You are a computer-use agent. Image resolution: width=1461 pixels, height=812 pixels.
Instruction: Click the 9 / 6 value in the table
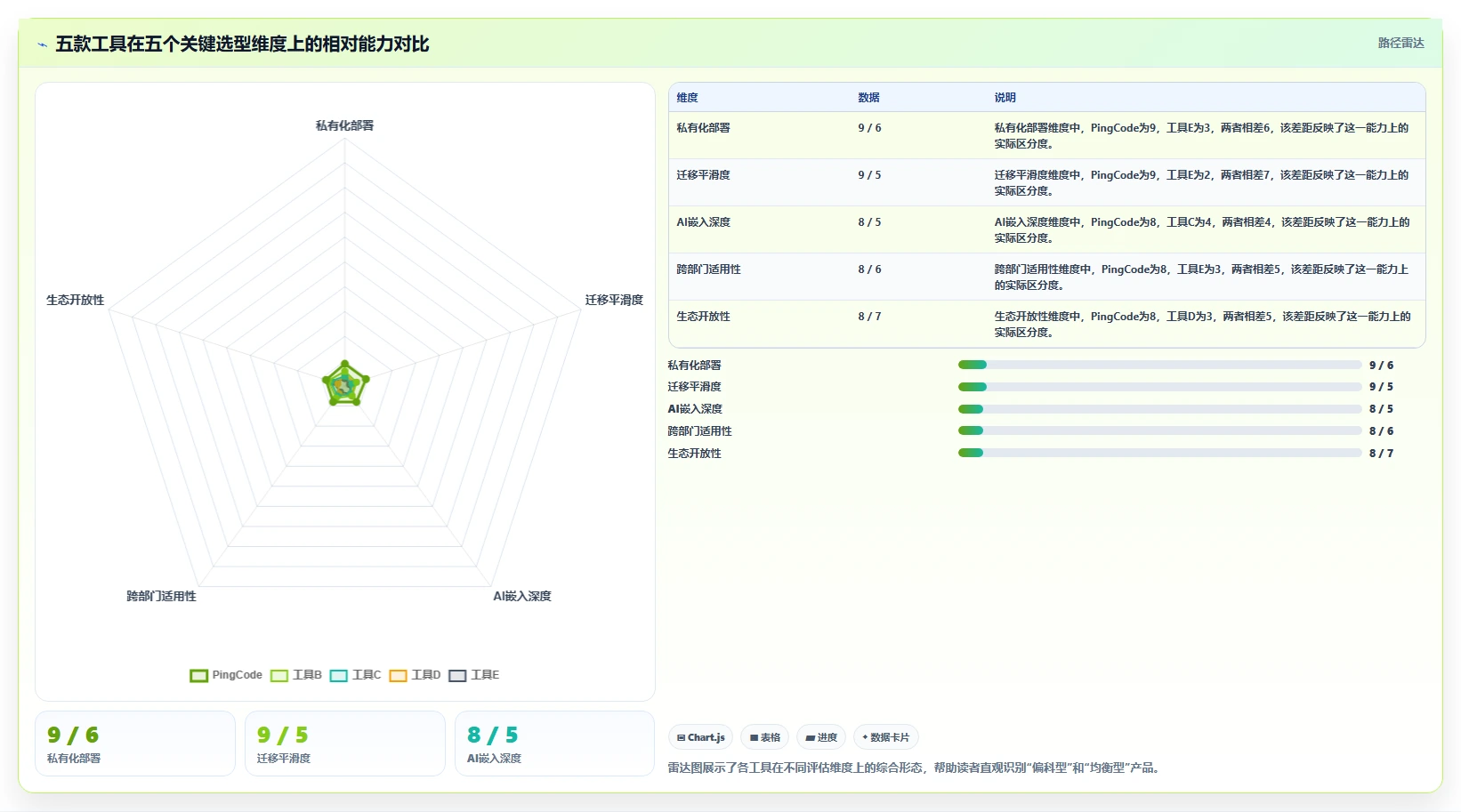pyautogui.click(x=869, y=128)
